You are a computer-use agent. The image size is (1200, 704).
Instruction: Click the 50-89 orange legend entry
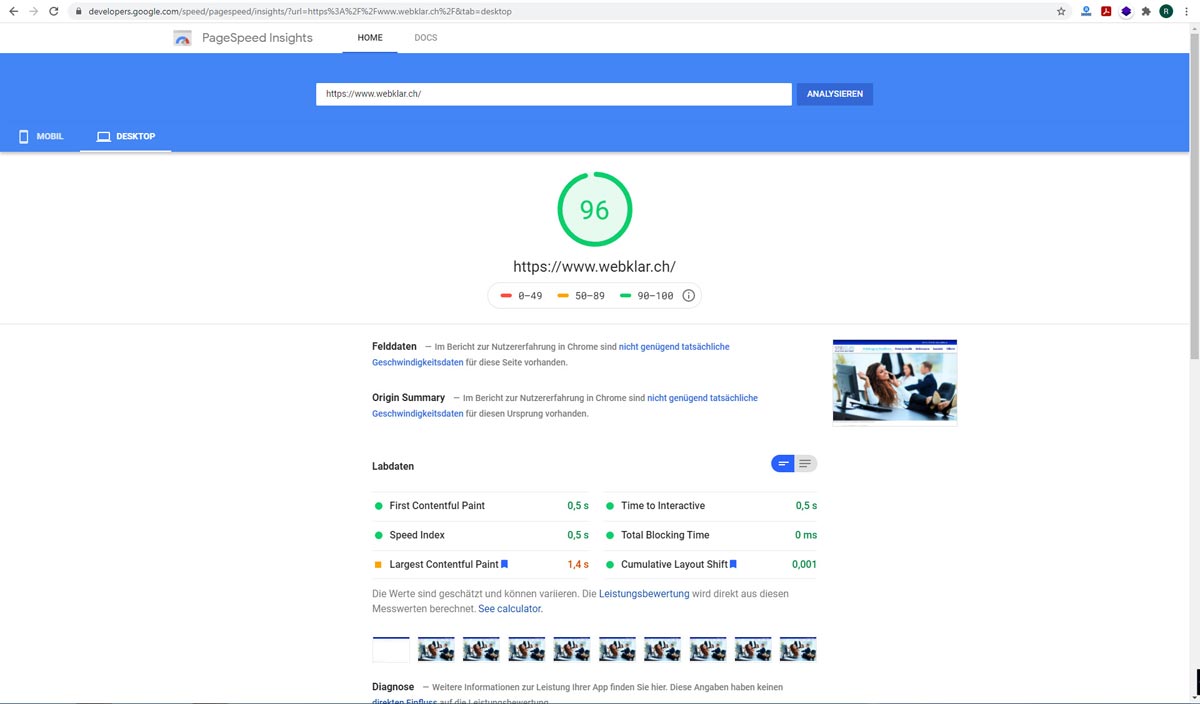(581, 296)
